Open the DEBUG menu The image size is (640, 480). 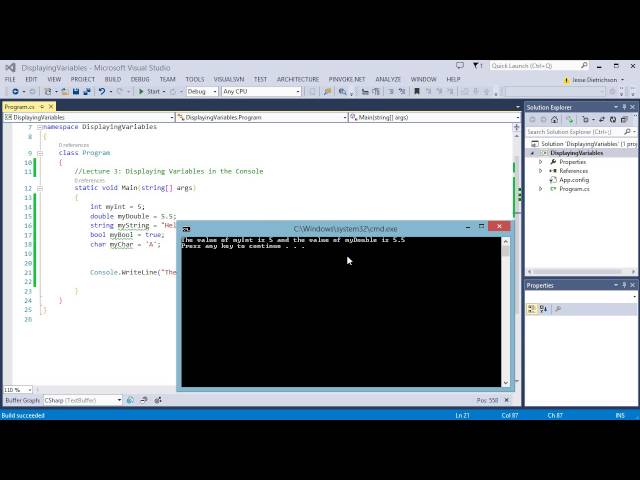(x=140, y=79)
